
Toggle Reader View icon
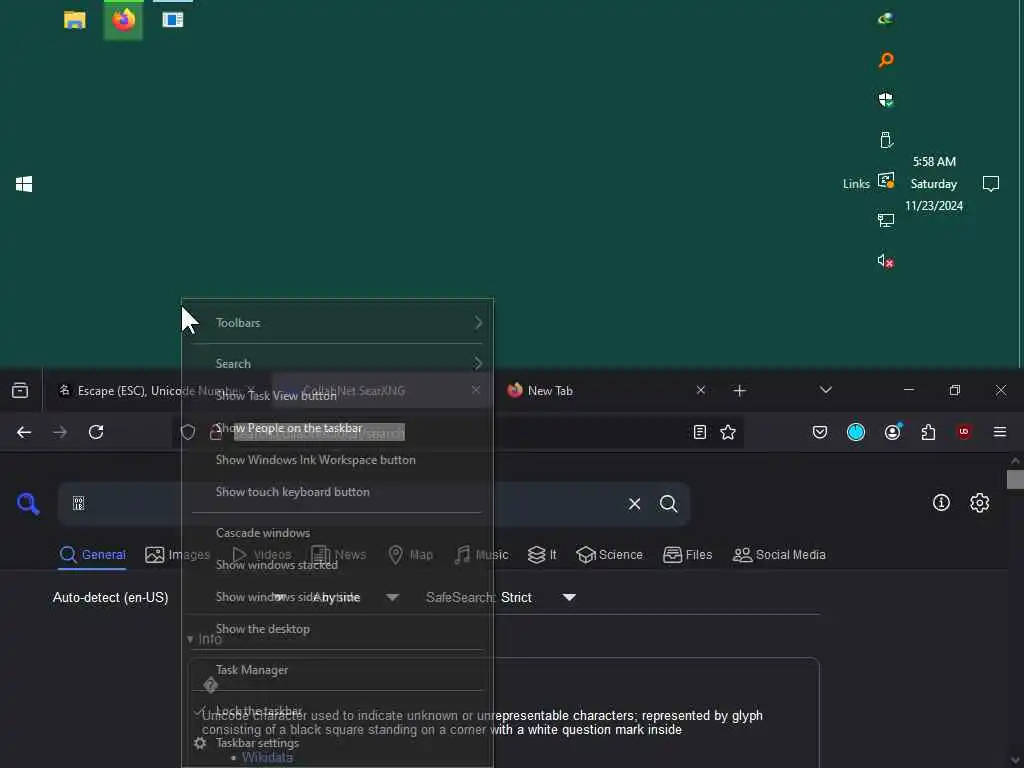point(699,432)
